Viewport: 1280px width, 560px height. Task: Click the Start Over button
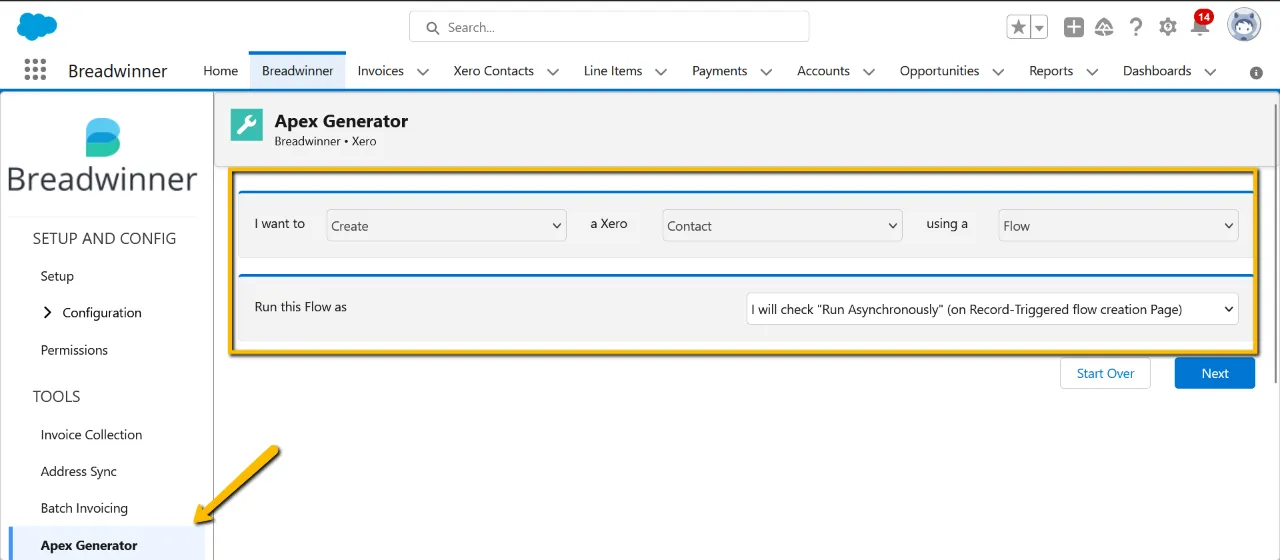tap(1105, 373)
